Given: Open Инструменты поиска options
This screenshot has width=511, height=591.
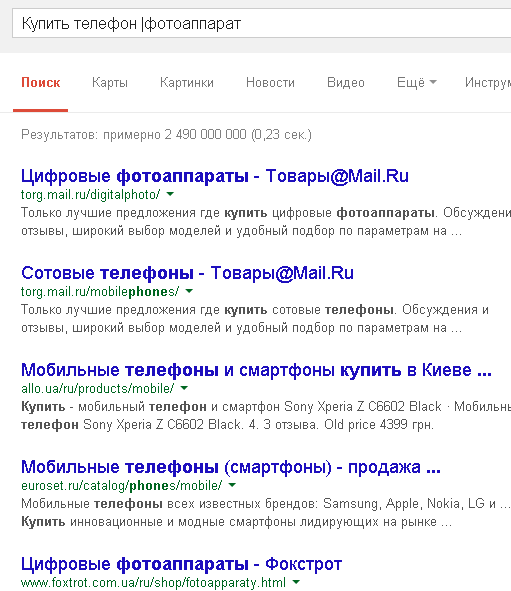Looking at the screenshot, I should click(x=488, y=83).
